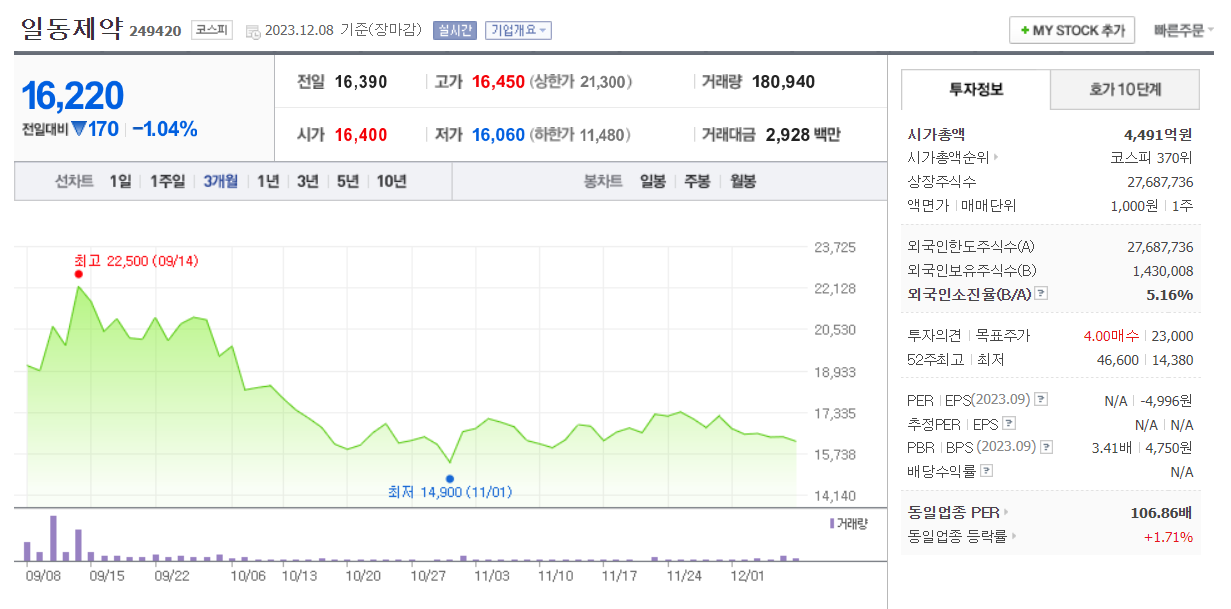The width and height of the screenshot is (1231, 609).
Task: Switch to the 호가10단계 tab
Action: click(x=1125, y=90)
